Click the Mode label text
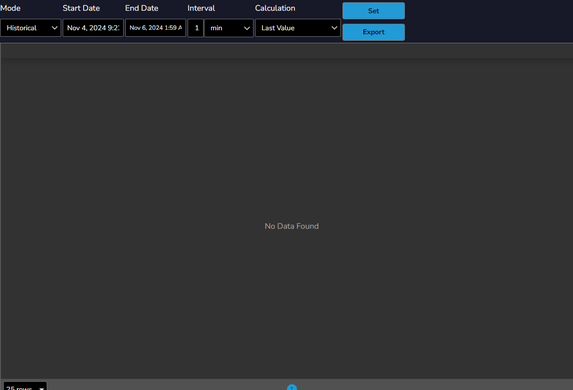The width and height of the screenshot is (573, 390). click(10, 8)
